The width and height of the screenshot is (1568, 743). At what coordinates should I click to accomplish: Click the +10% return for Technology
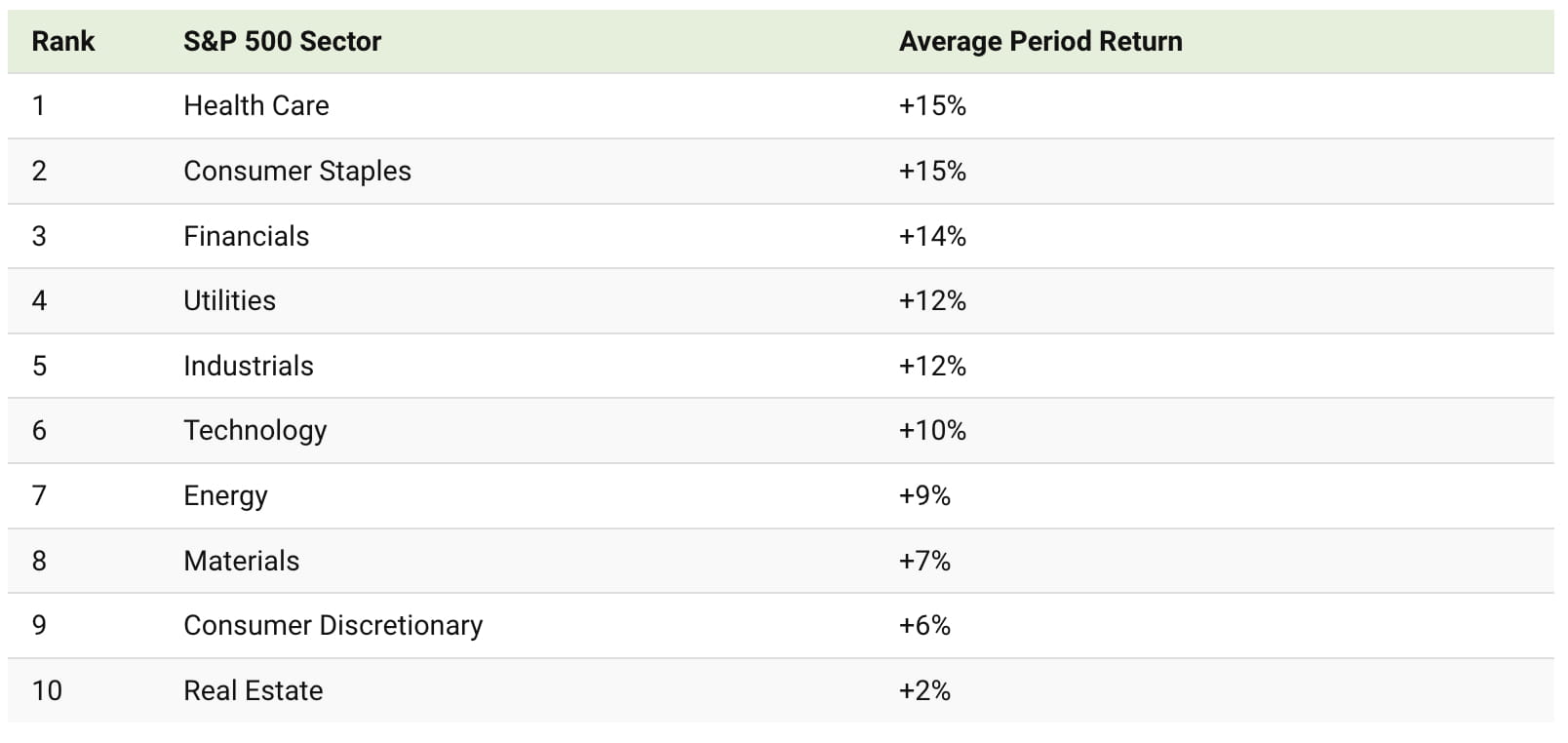coord(932,430)
